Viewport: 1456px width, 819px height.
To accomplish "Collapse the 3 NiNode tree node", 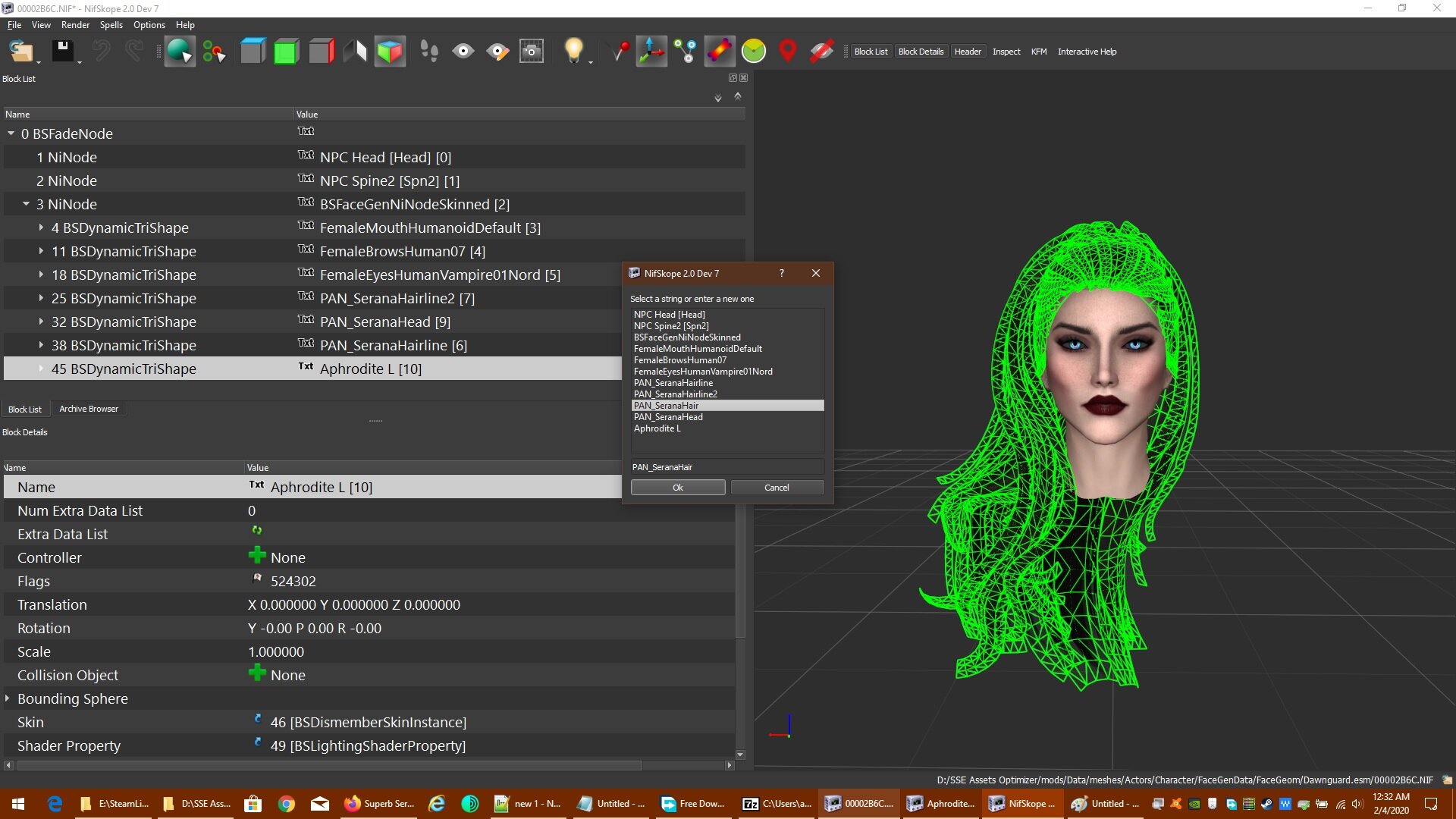I will click(27, 204).
